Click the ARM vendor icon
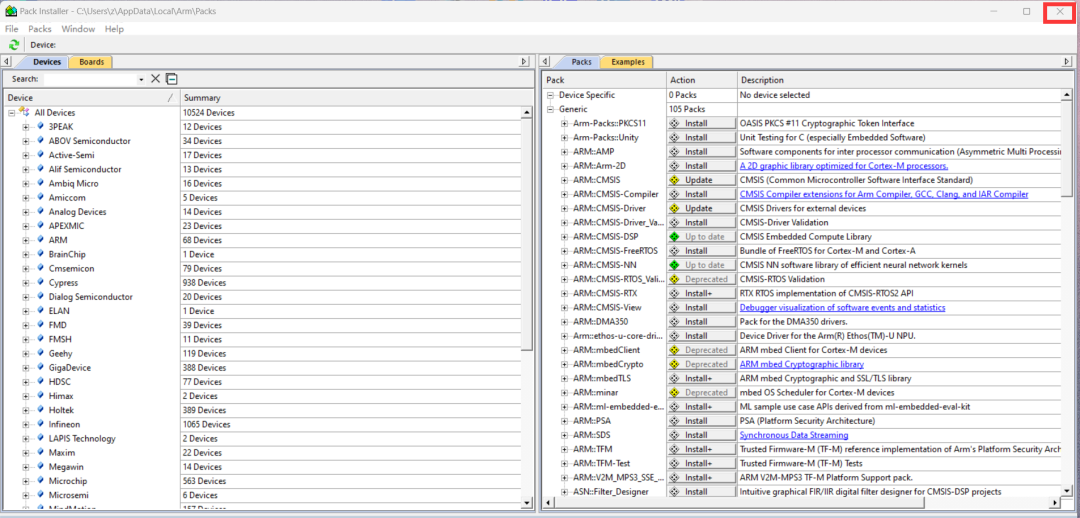This screenshot has height=518, width=1080. (40, 240)
